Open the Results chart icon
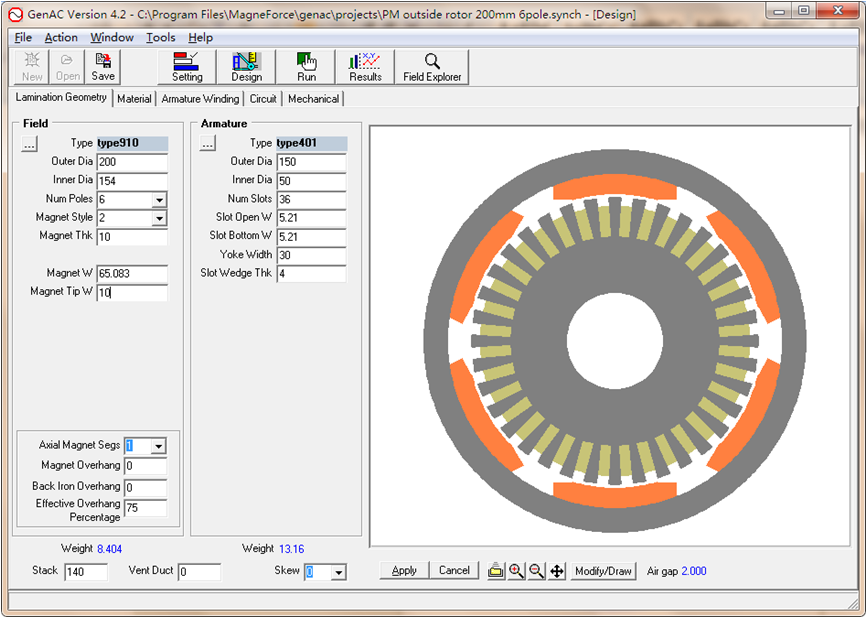867x618 pixels. (x=365, y=67)
